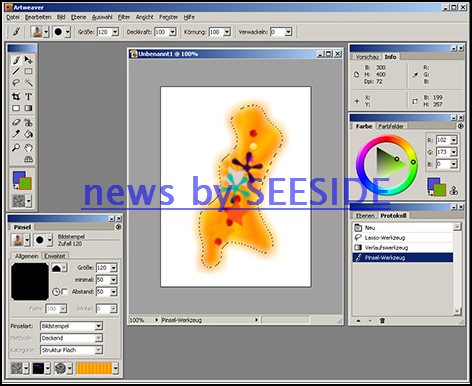Screen dimensions: 472x386
Task: Activate the Zoom magnifier tool
Action: (x=16, y=147)
